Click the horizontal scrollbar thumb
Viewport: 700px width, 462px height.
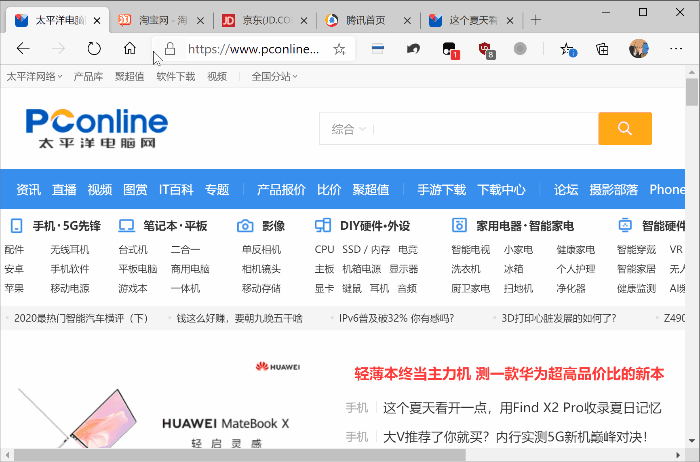(240, 455)
